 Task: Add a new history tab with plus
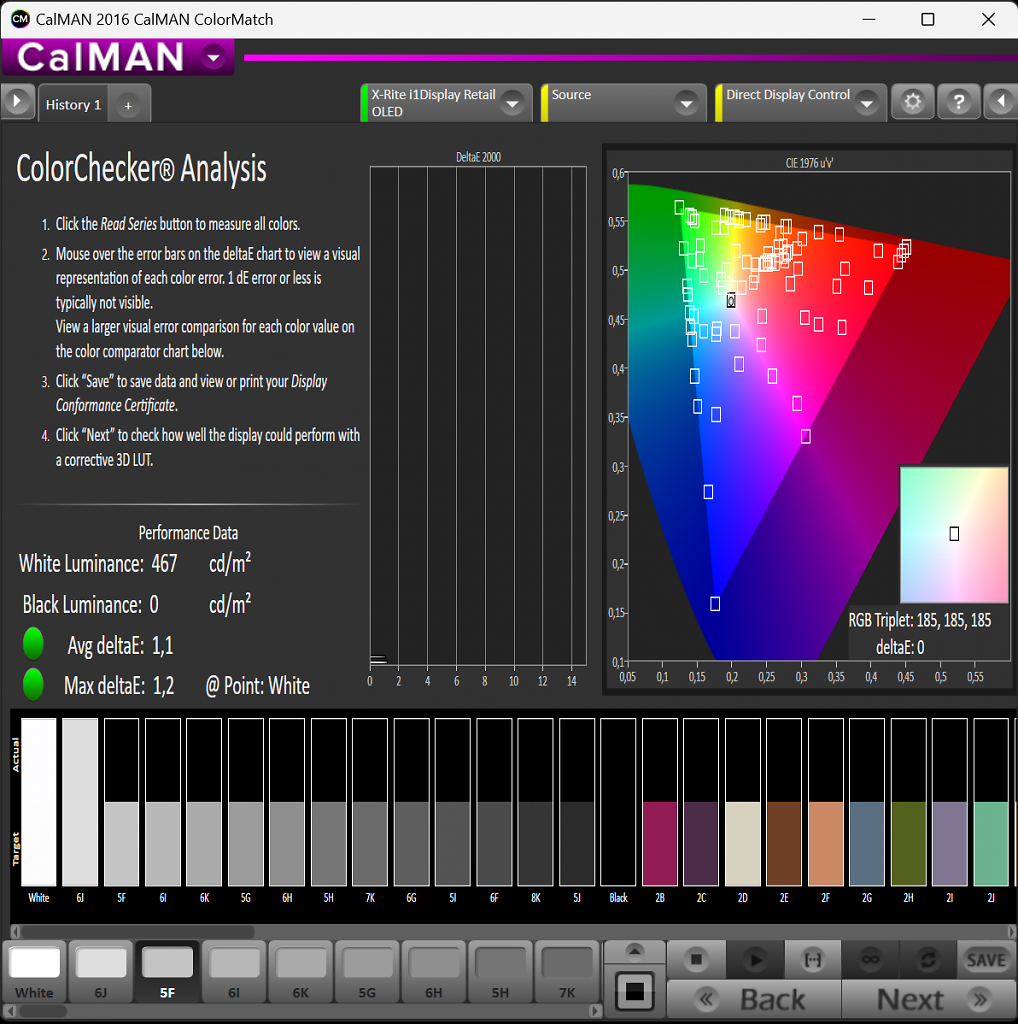[129, 106]
